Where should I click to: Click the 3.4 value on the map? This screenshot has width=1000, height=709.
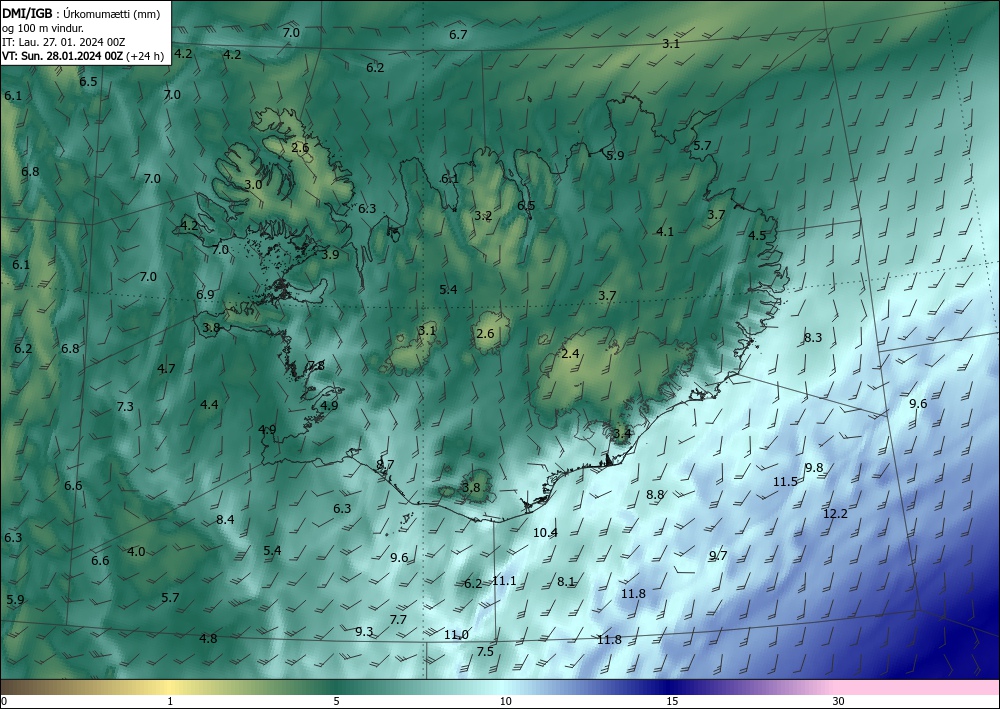coord(622,434)
